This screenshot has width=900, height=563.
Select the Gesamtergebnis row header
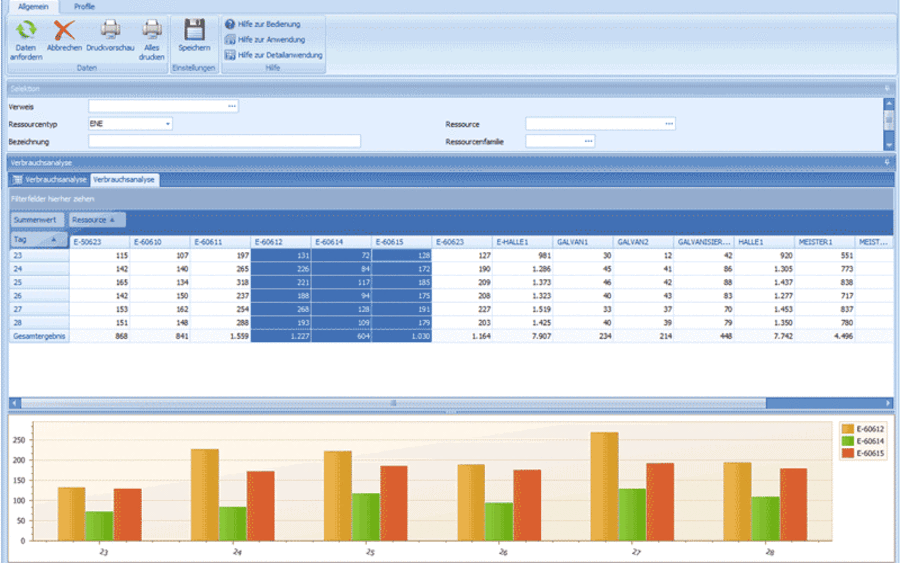pos(39,336)
